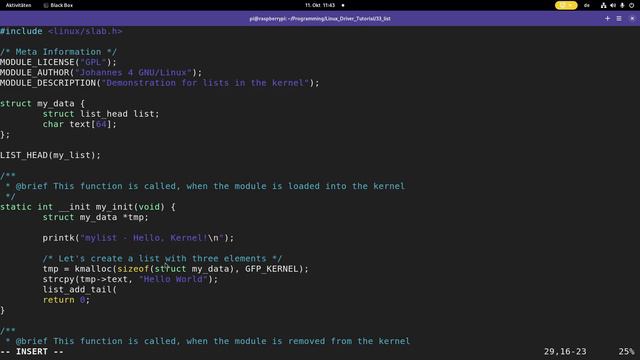Click the 'tmp = kmalloc(' line
The height and width of the screenshot is (360, 640).
[x=176, y=269]
